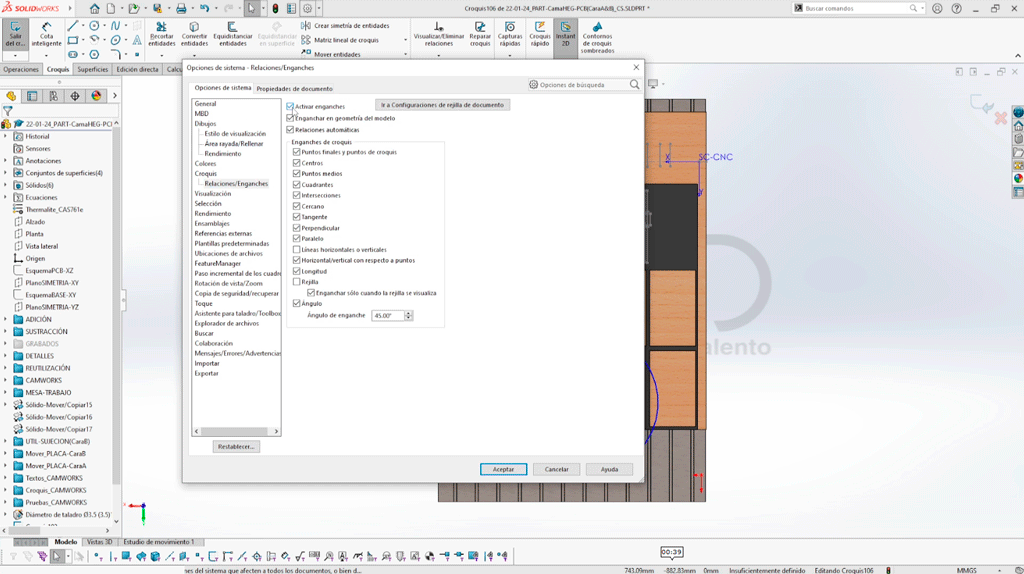Click Restablecer button

coord(236,447)
